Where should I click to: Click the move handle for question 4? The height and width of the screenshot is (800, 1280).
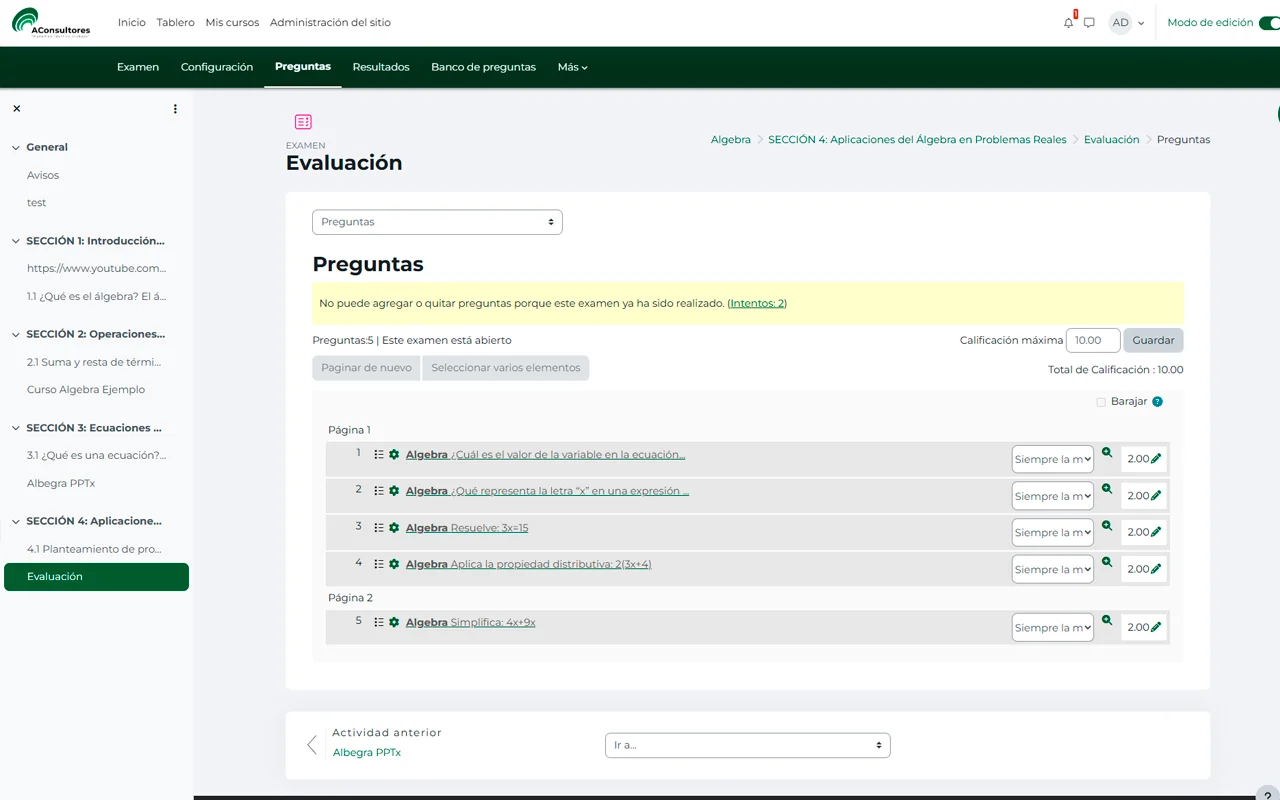[x=379, y=564]
